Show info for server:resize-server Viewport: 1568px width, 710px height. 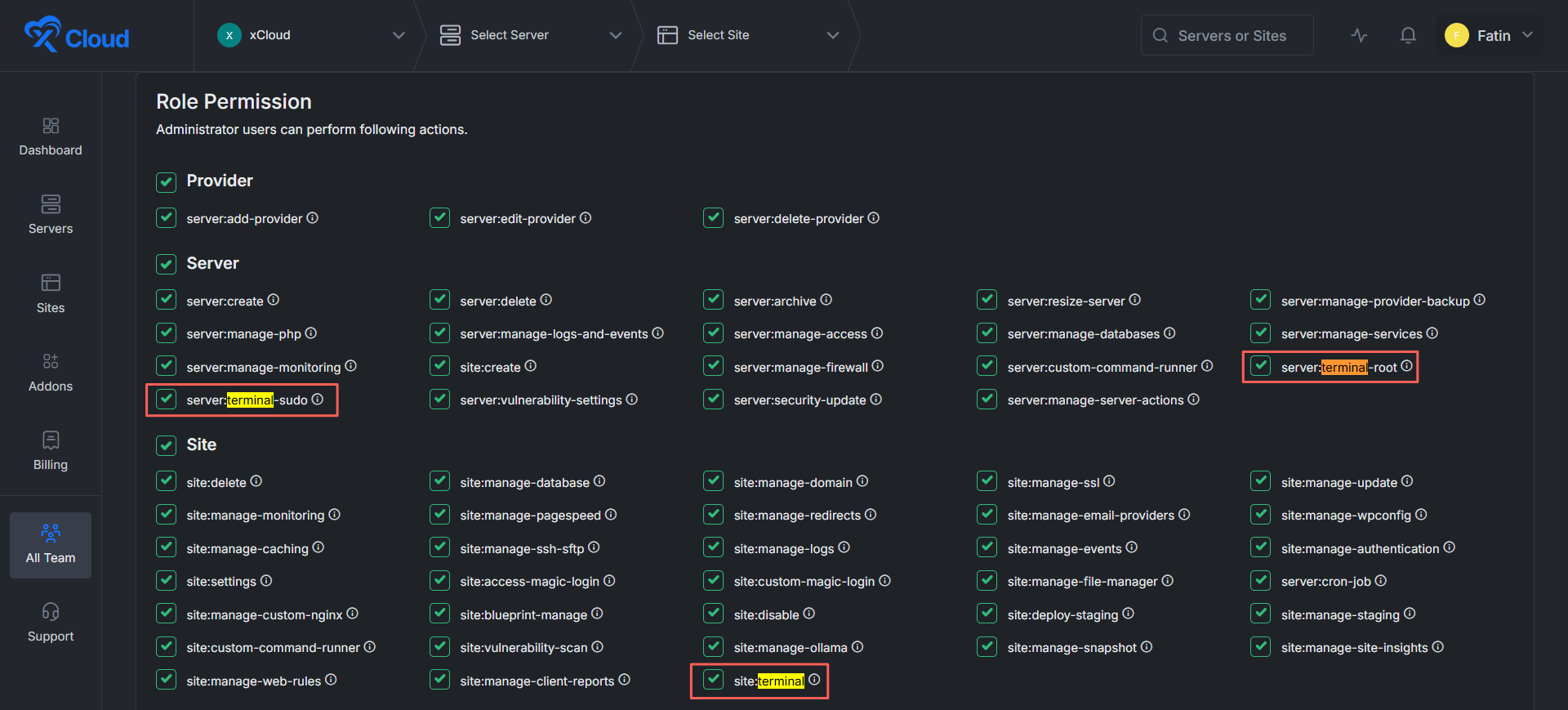(x=1134, y=300)
